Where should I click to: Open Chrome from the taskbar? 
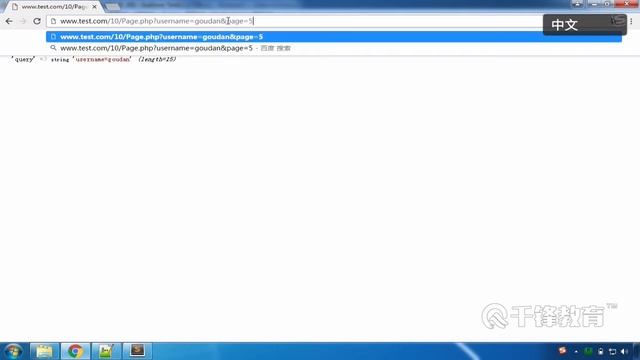click(75, 351)
